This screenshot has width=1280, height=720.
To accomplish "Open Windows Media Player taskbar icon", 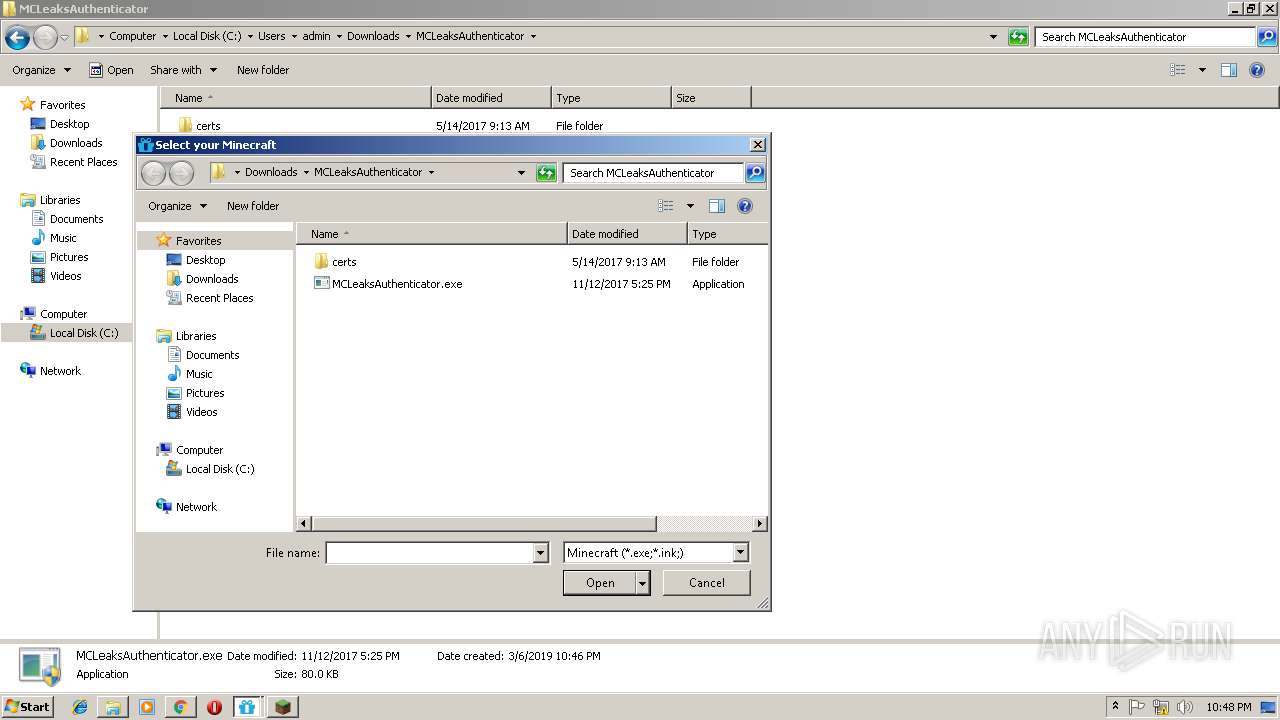I will (147, 707).
